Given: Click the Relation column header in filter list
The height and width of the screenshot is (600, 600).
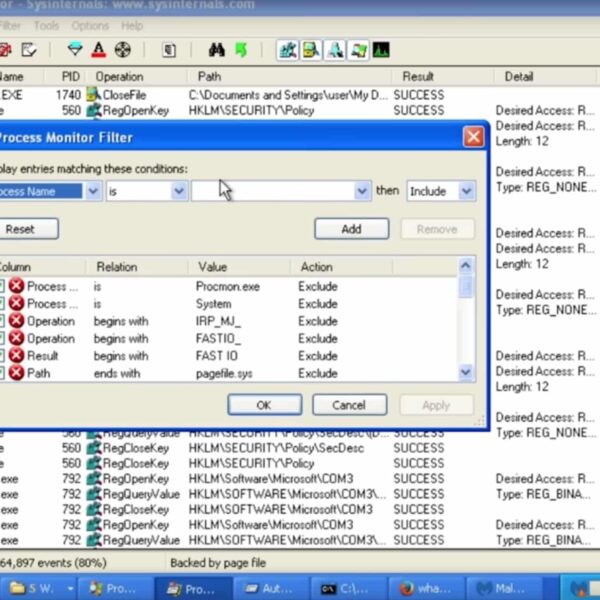Looking at the screenshot, I should (137, 267).
